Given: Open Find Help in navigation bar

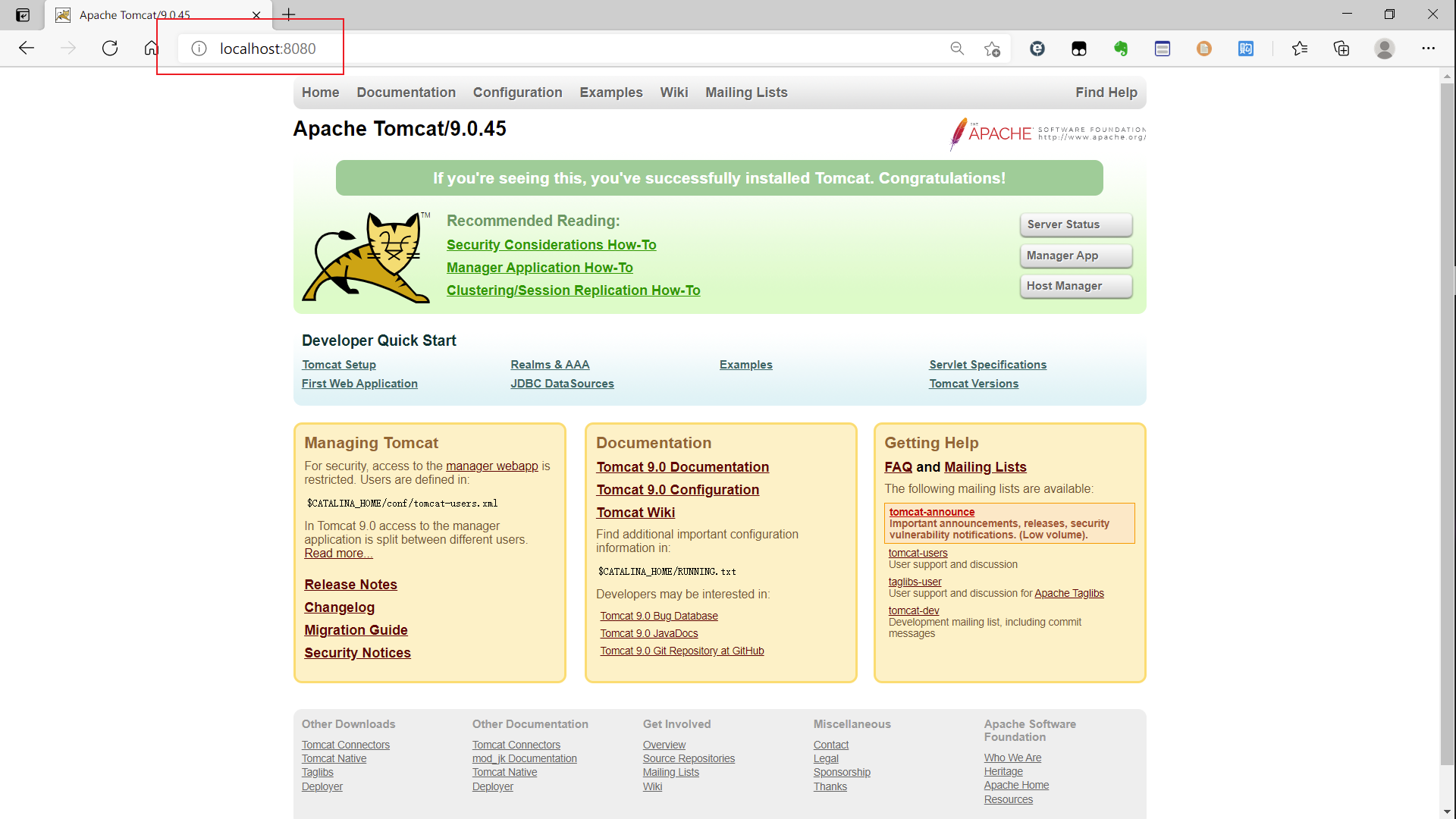Looking at the screenshot, I should click(x=1106, y=93).
